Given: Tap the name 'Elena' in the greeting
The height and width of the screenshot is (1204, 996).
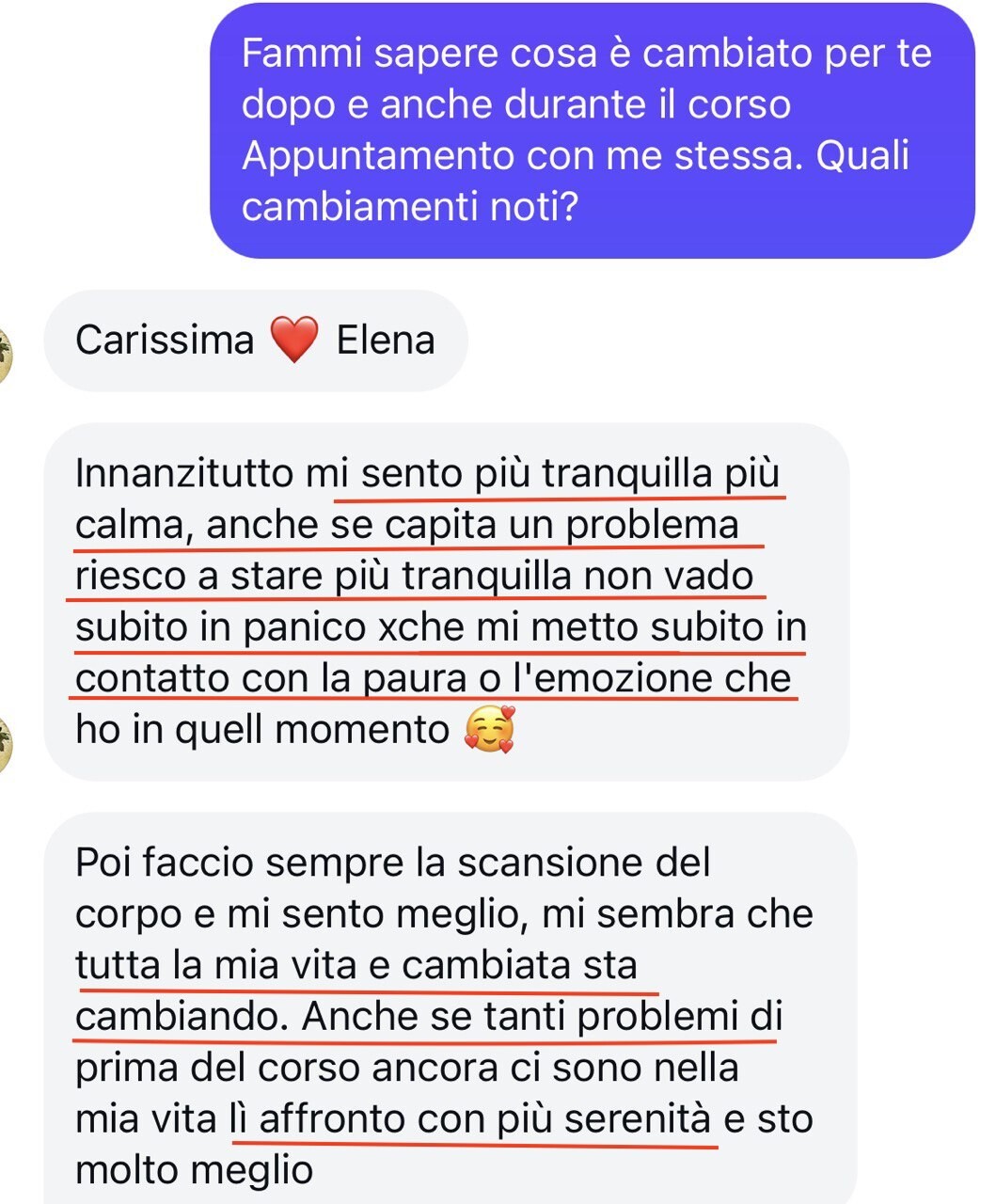Looking at the screenshot, I should (x=386, y=341).
